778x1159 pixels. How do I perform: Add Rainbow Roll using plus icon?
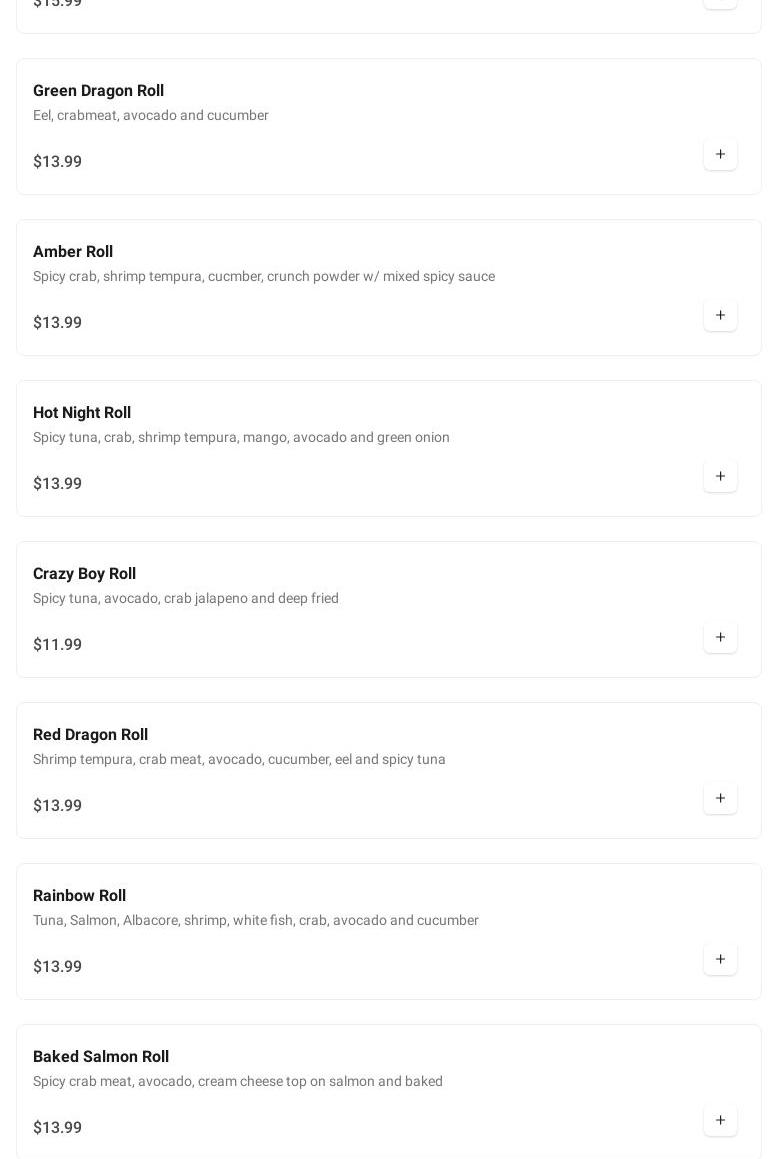point(720,960)
